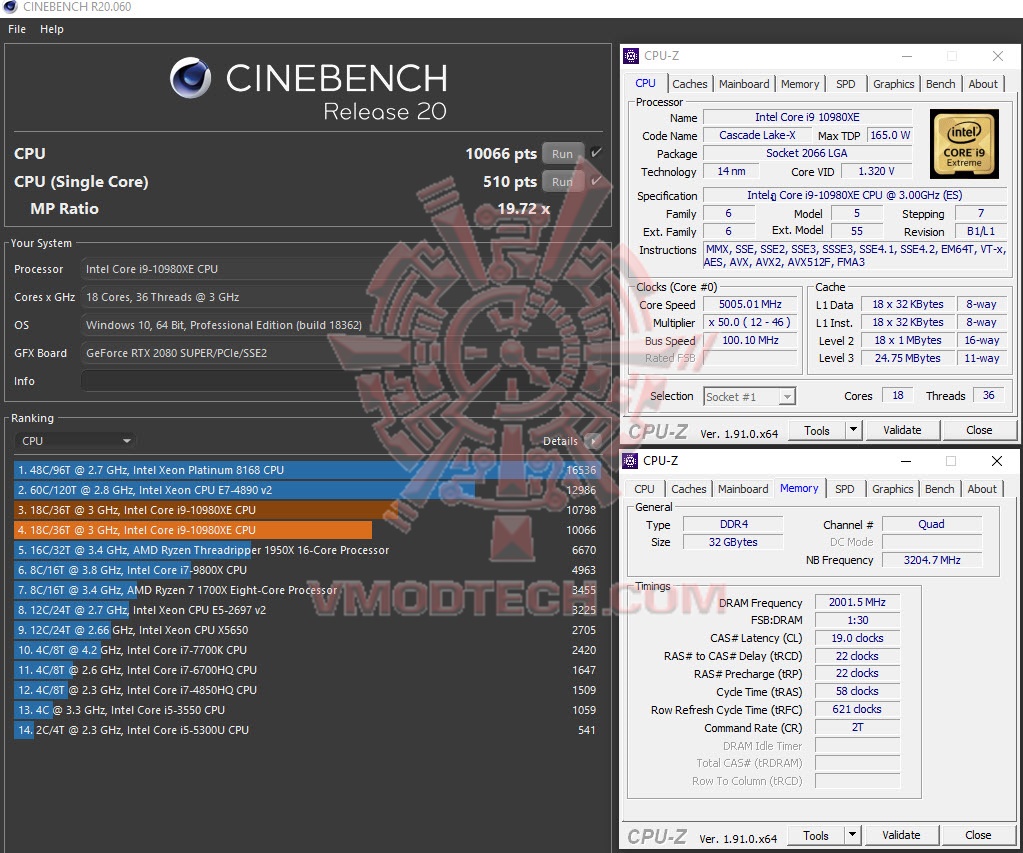The image size is (1023, 853).
Task: Maximize the lower CPU-Z window
Action: pos(951,461)
